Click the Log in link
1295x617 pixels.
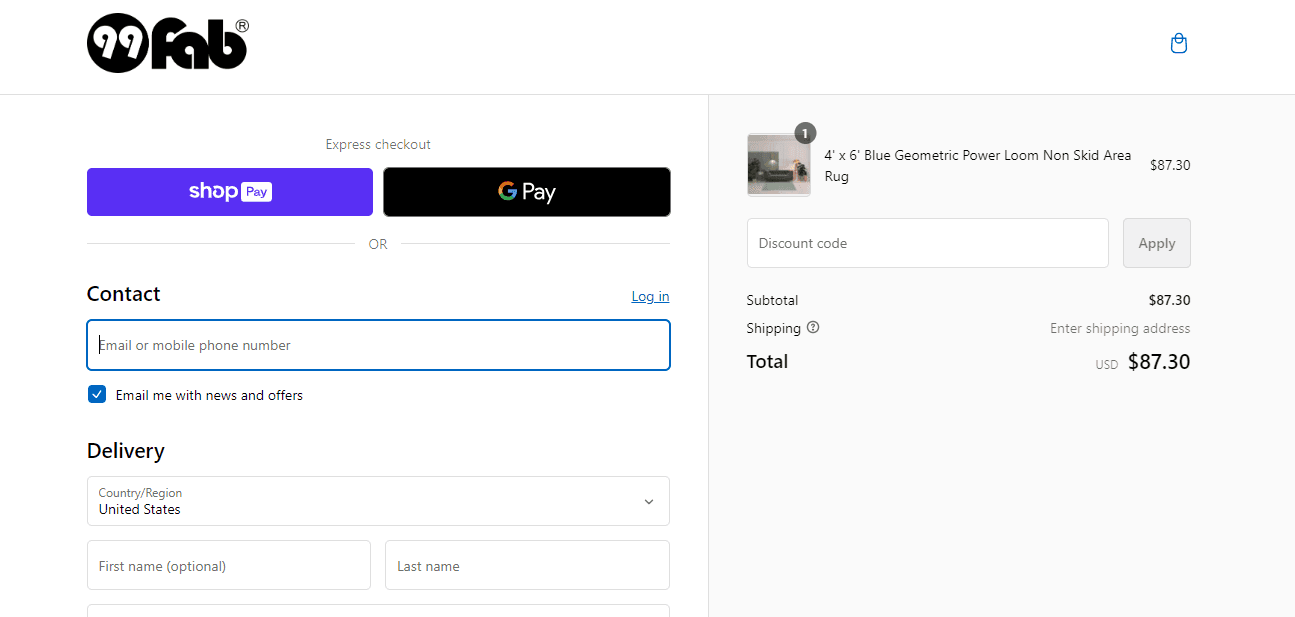click(x=650, y=296)
